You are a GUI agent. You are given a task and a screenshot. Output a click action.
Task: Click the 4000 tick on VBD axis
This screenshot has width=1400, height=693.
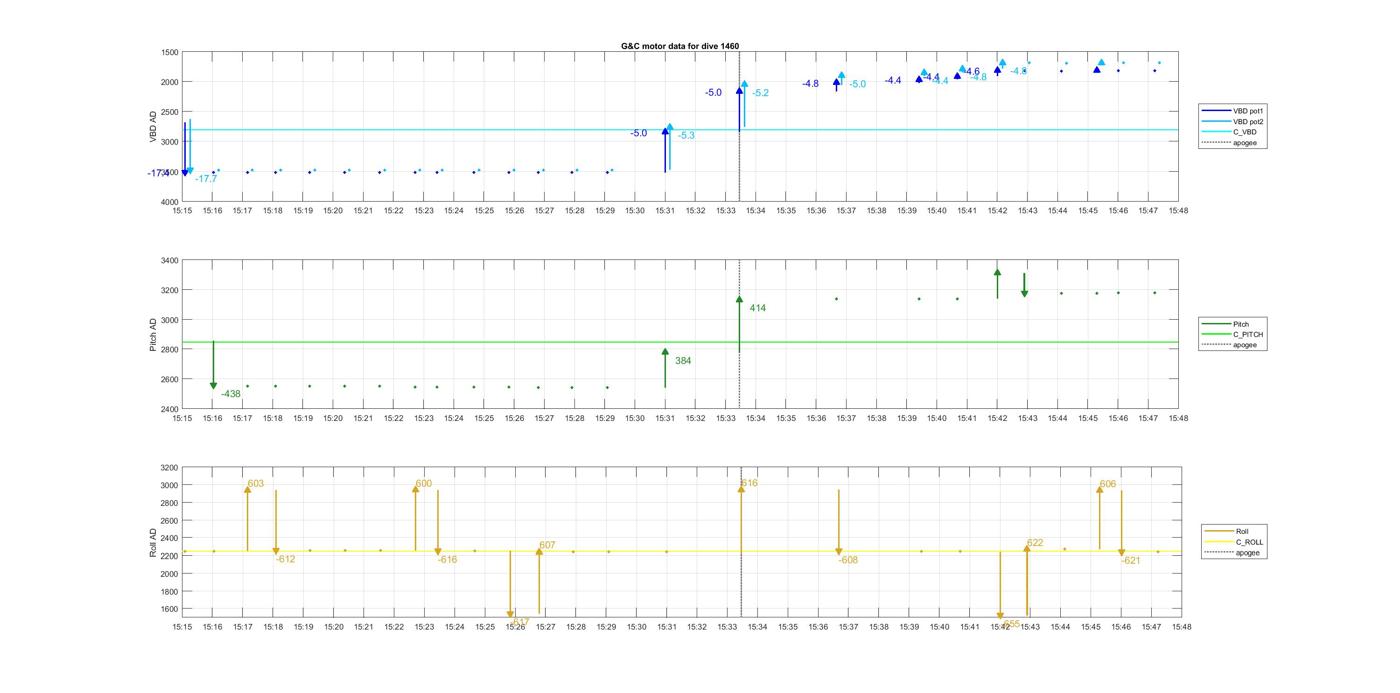coord(170,202)
